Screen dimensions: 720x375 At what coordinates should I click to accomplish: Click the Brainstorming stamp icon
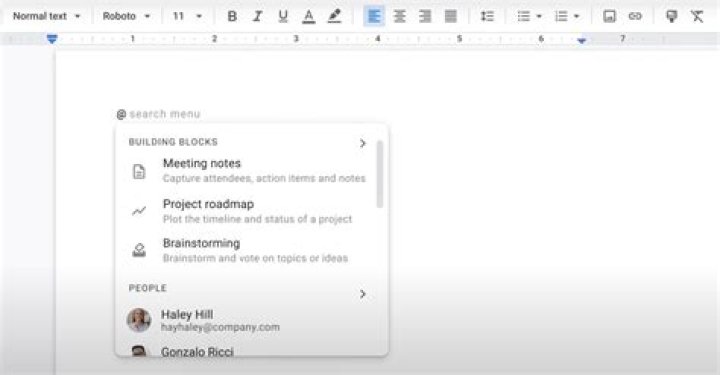(139, 250)
